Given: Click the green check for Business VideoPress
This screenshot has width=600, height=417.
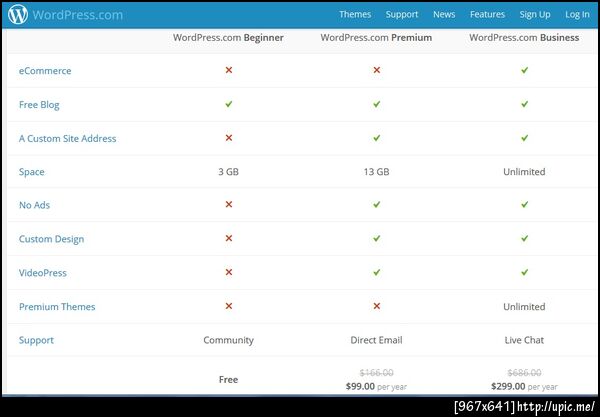Looking at the screenshot, I should click(525, 272).
